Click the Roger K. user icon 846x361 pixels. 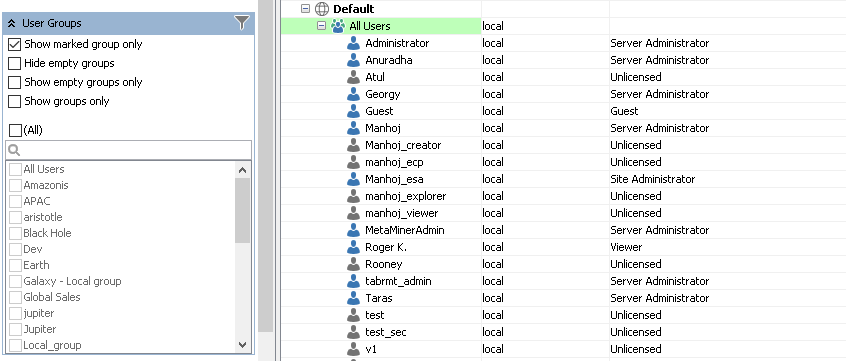pyautogui.click(x=353, y=247)
